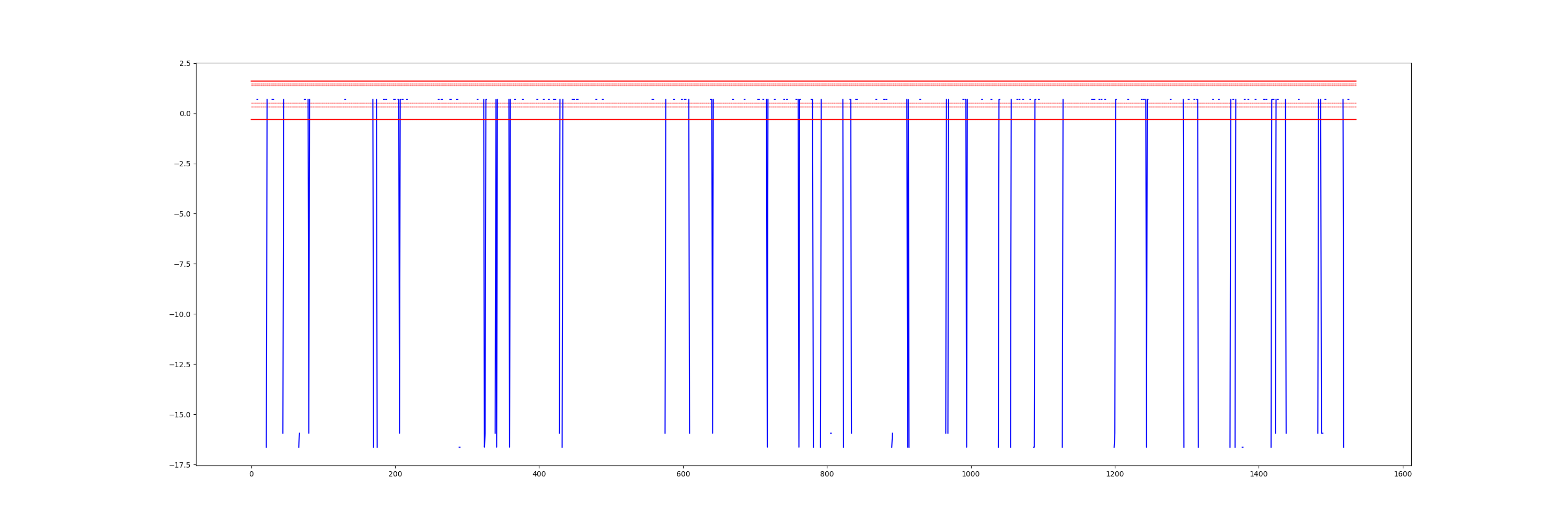Click the negative "−2.5" y-axis label
The width and height of the screenshot is (1568, 523).
click(182, 164)
